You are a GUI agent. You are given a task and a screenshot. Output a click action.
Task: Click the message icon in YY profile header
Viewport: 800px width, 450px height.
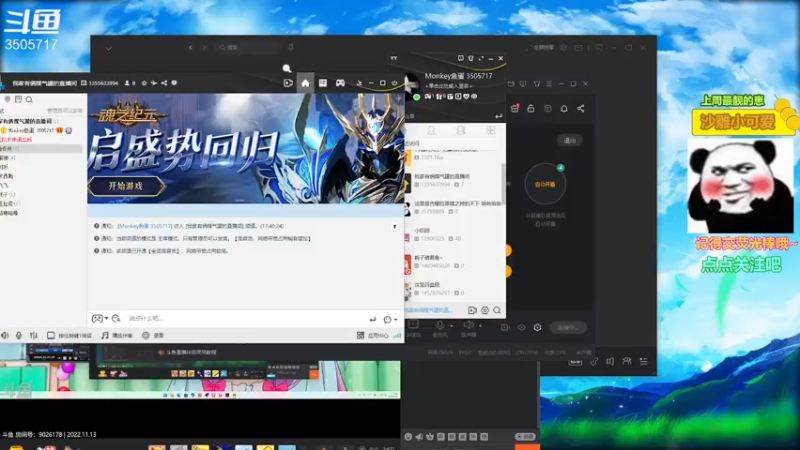(461, 58)
